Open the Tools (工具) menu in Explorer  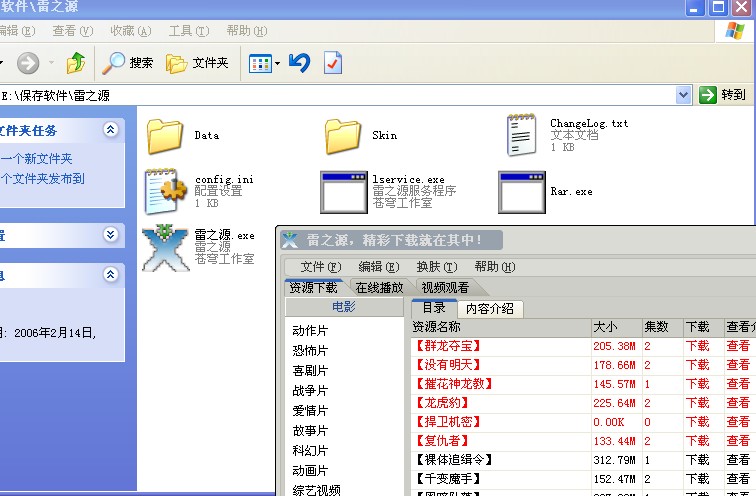click(189, 31)
